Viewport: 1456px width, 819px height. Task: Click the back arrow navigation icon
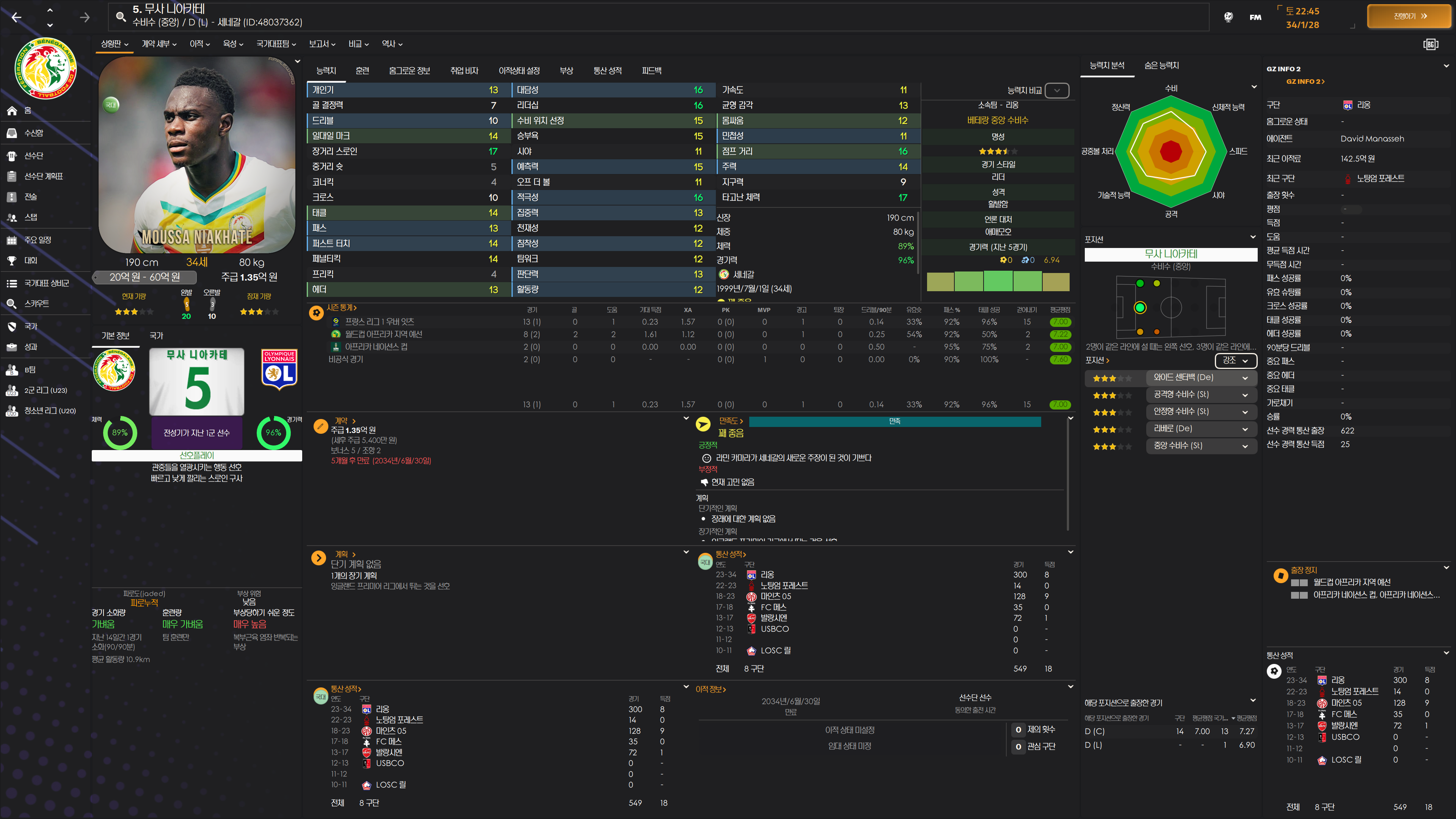pos(16,17)
